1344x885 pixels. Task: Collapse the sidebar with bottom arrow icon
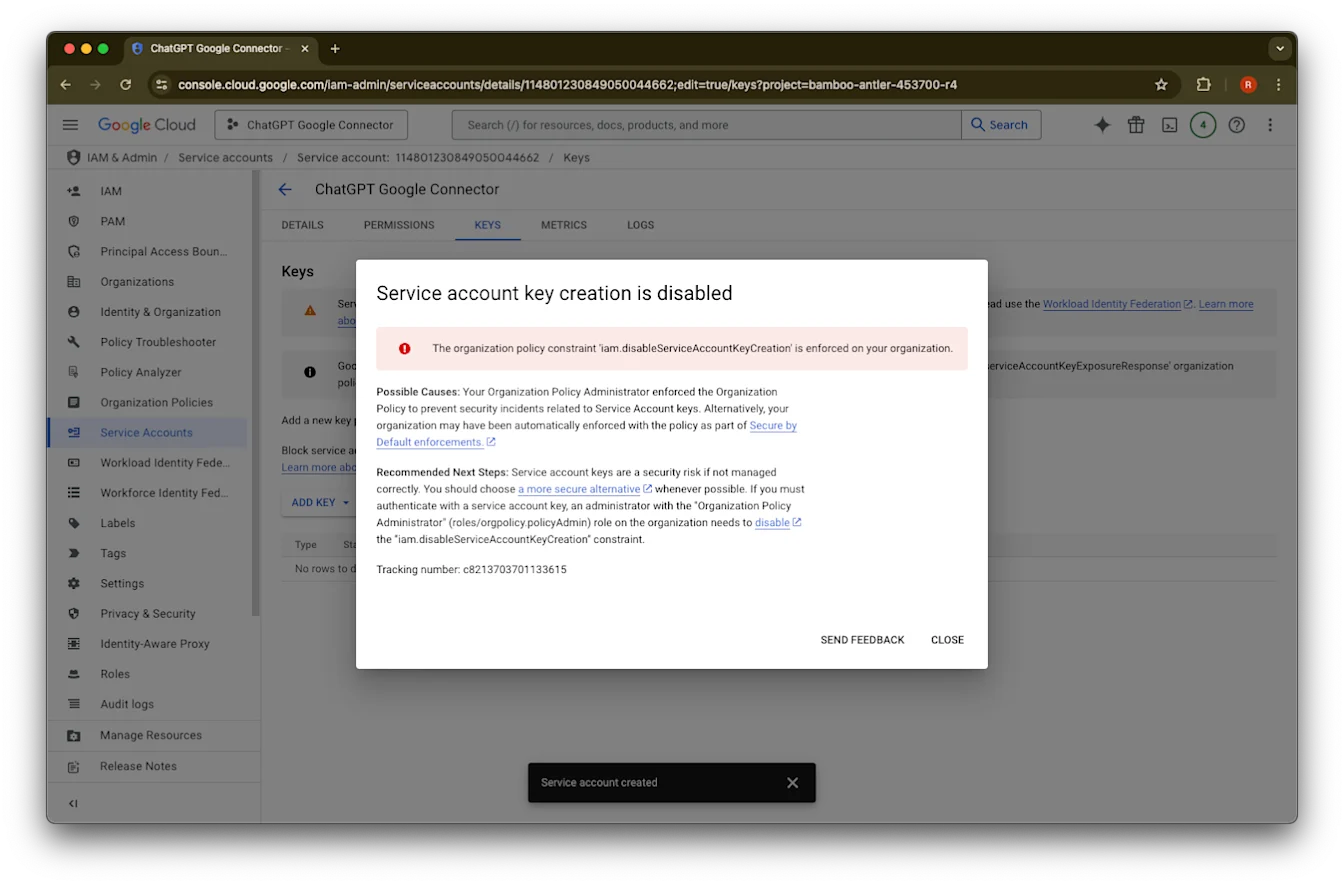coord(73,803)
